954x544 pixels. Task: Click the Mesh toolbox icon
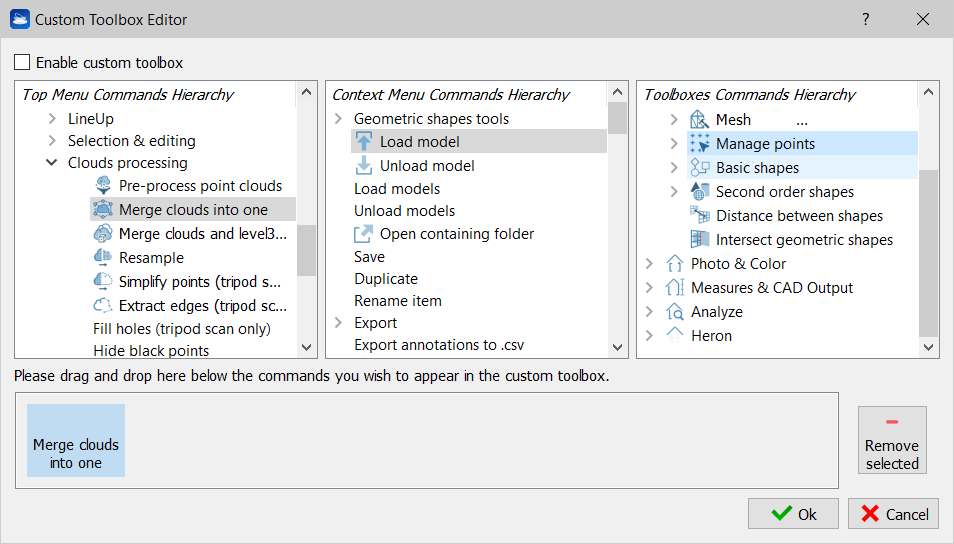700,119
